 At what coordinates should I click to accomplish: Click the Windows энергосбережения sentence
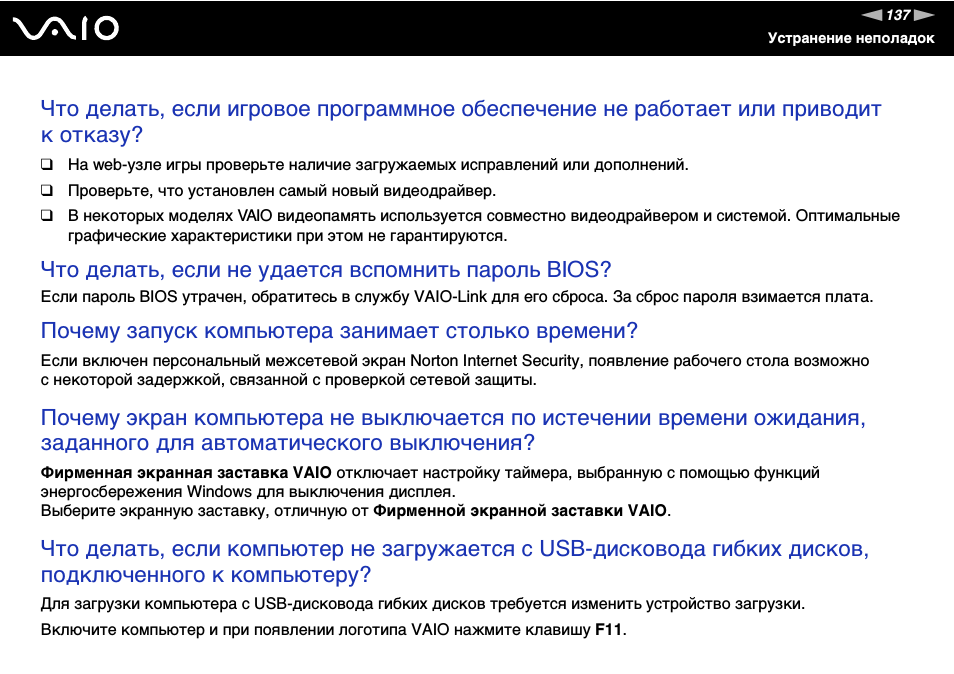247,491
